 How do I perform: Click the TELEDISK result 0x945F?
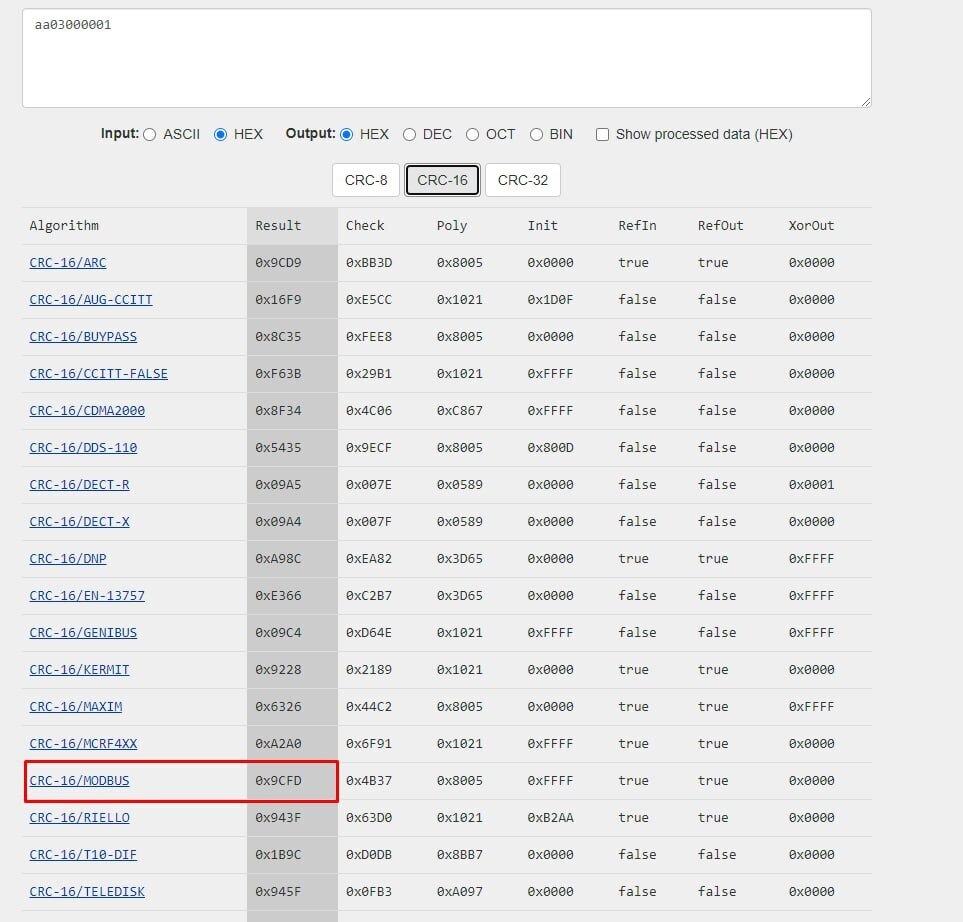[x=278, y=891]
